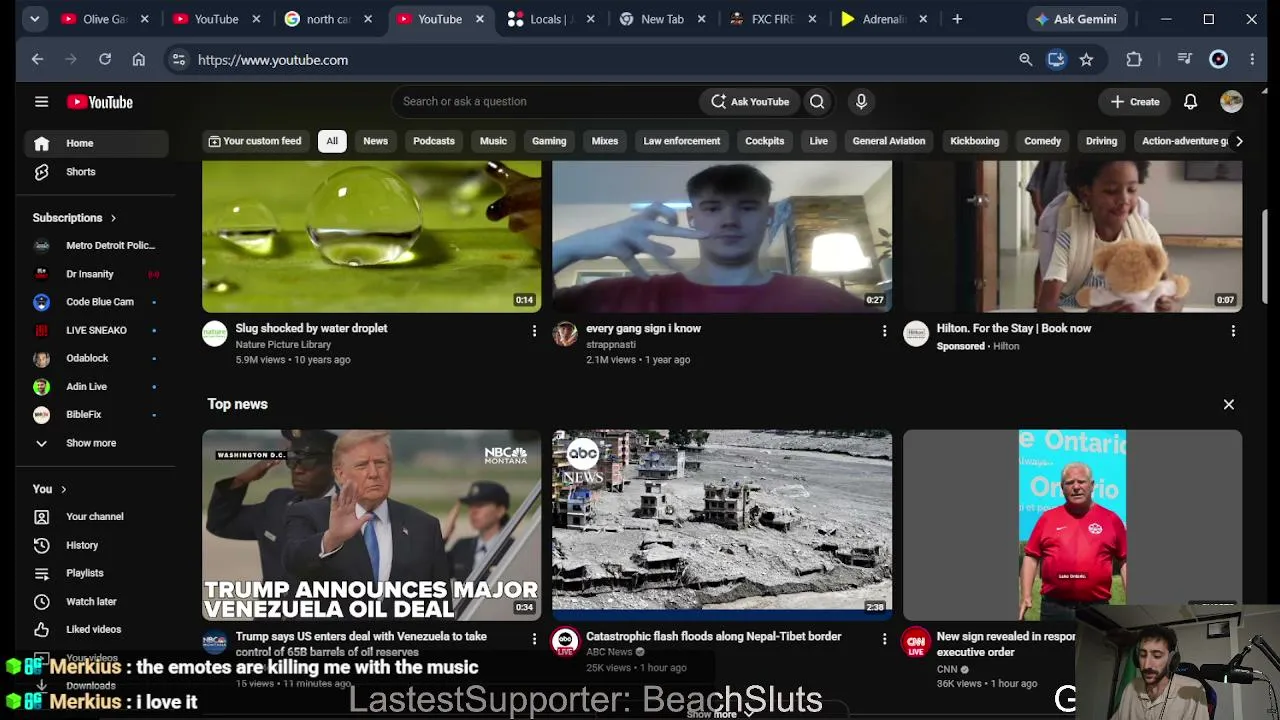Open the notifications bell

[x=1190, y=101]
